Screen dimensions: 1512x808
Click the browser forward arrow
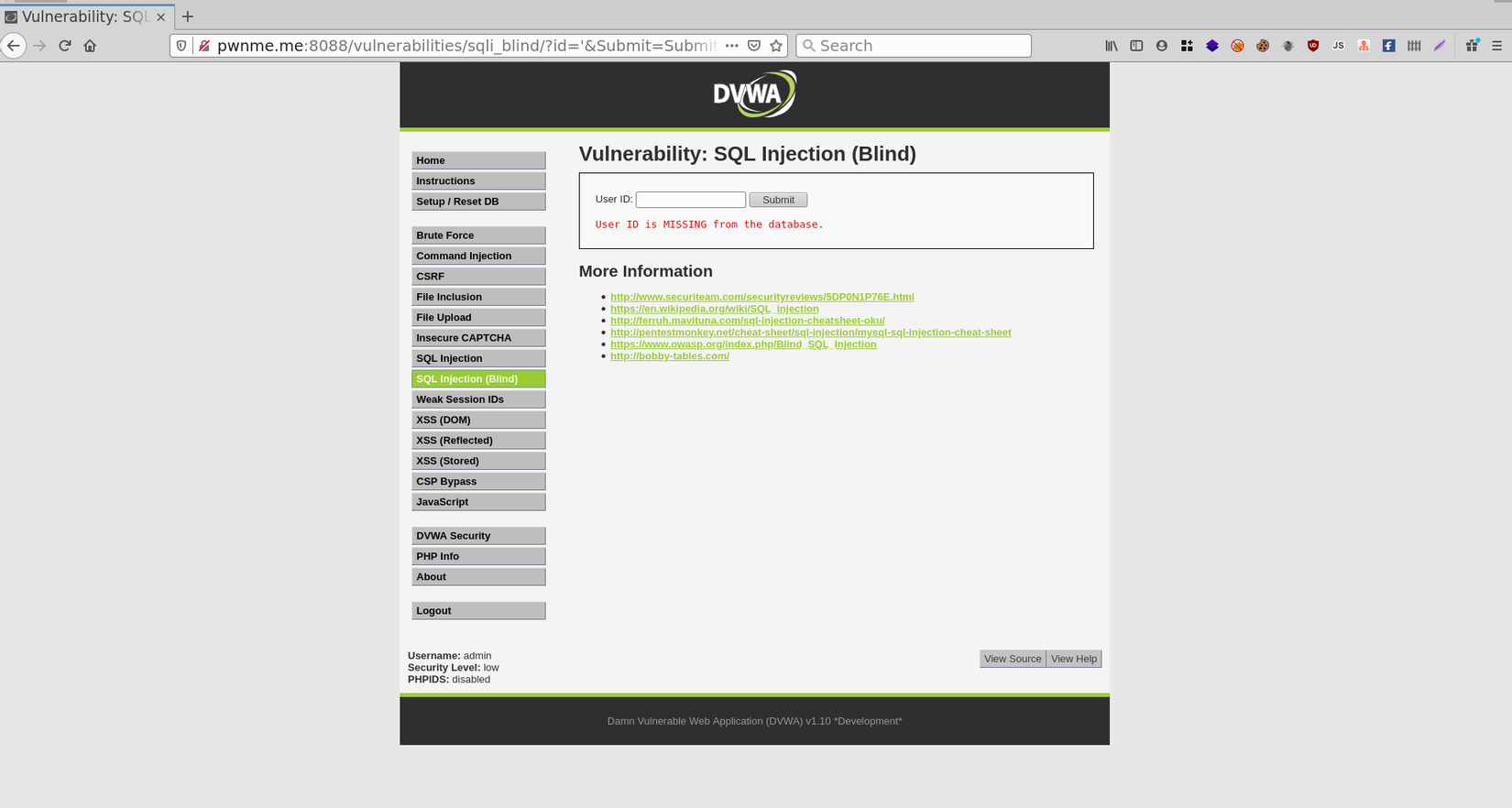39,46
